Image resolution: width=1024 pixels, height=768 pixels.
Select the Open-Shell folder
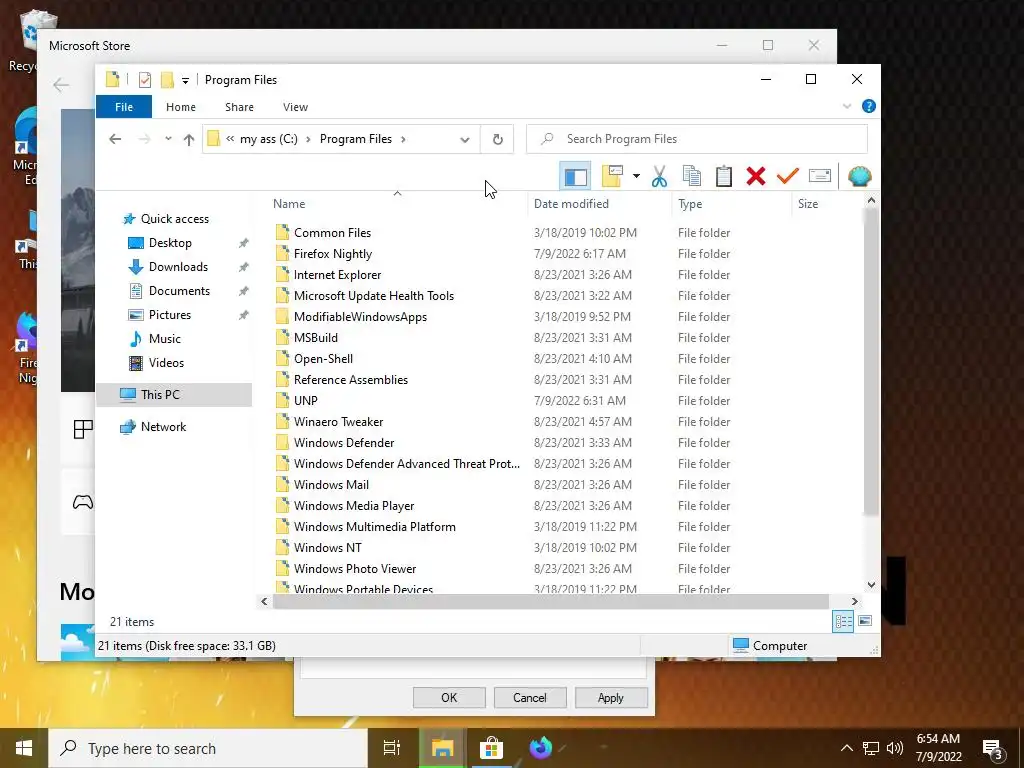pos(323,359)
